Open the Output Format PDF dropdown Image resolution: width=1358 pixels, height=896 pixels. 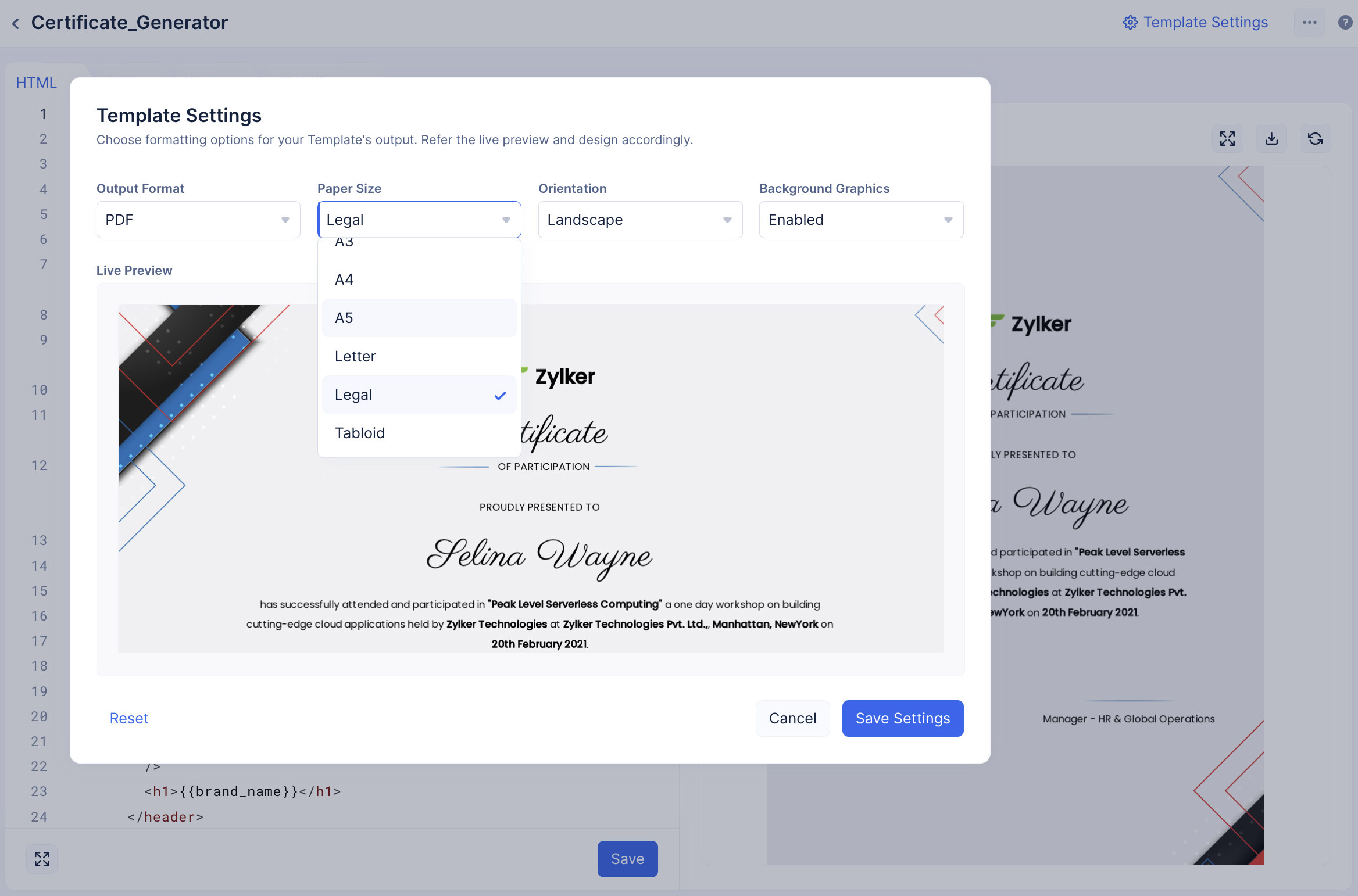(x=198, y=220)
